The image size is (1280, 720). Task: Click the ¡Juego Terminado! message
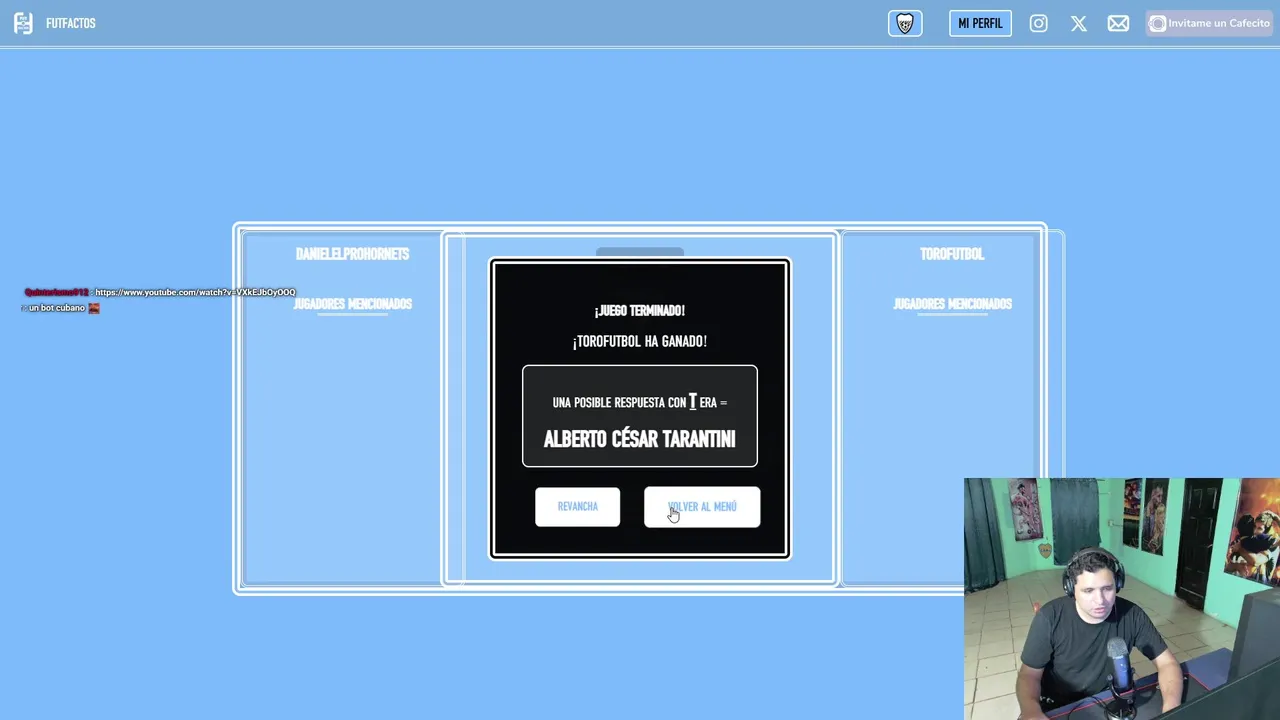[640, 311]
